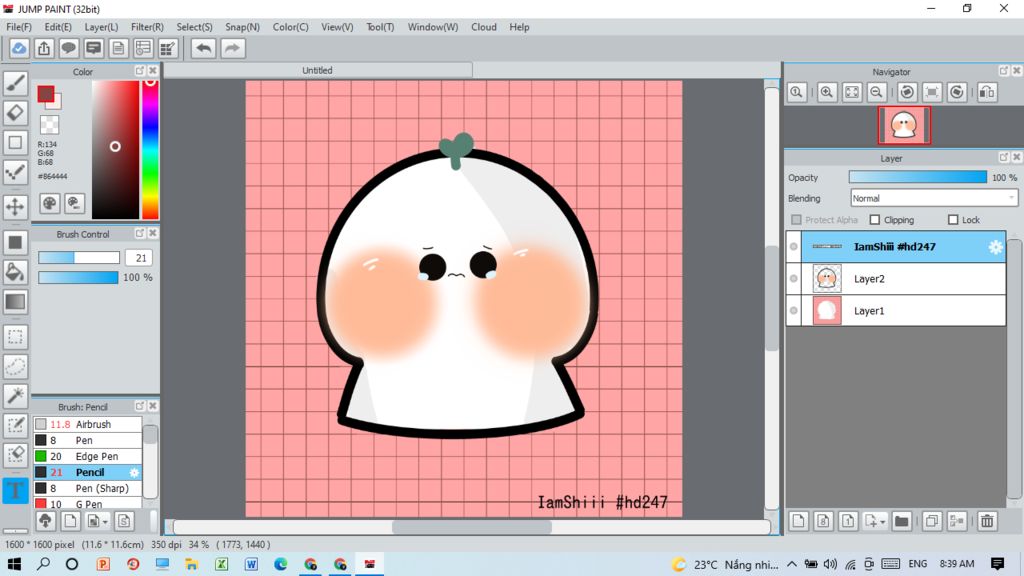The width and height of the screenshot is (1024, 576).
Task: Rotate canvas left in Navigator
Action: 907,92
